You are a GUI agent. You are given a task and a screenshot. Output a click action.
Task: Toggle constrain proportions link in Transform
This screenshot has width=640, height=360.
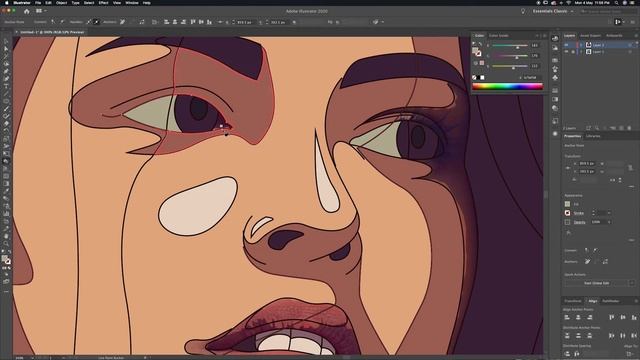631,167
